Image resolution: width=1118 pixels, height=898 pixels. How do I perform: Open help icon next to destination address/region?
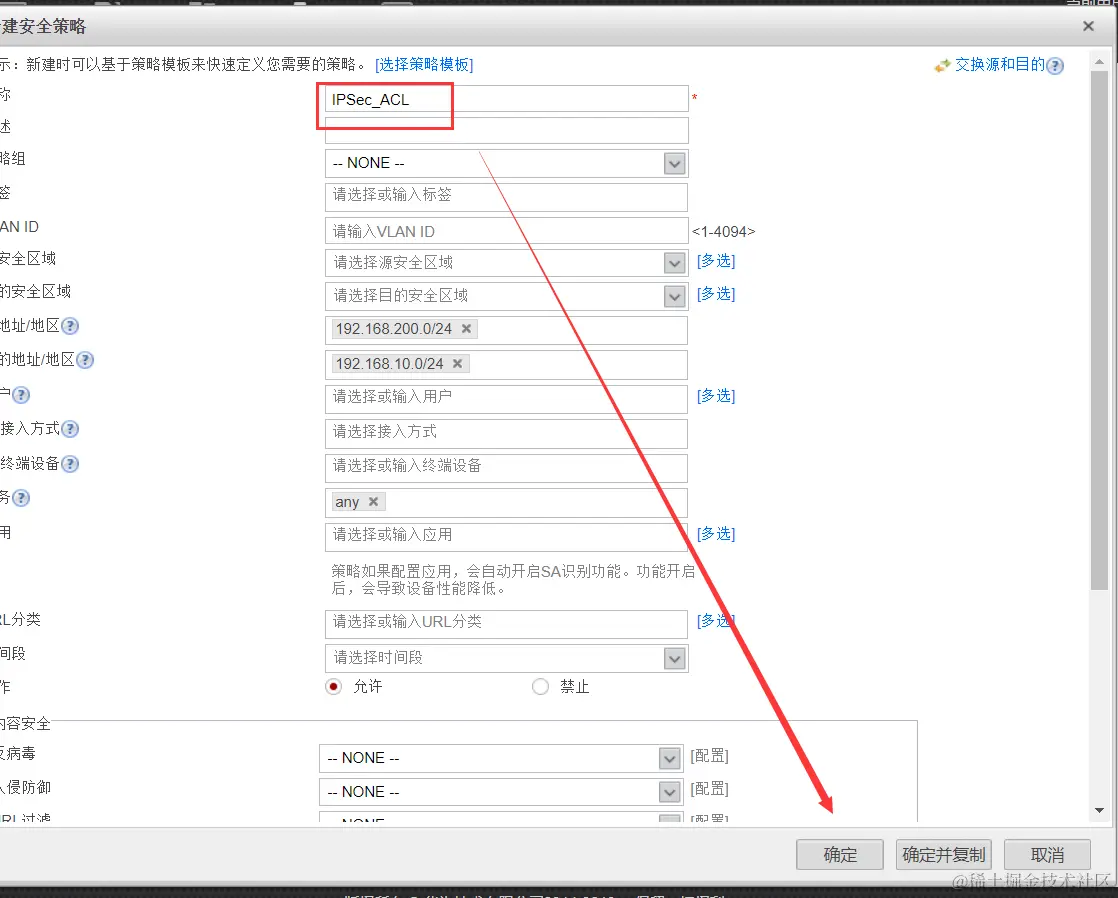pyautogui.click(x=85, y=360)
